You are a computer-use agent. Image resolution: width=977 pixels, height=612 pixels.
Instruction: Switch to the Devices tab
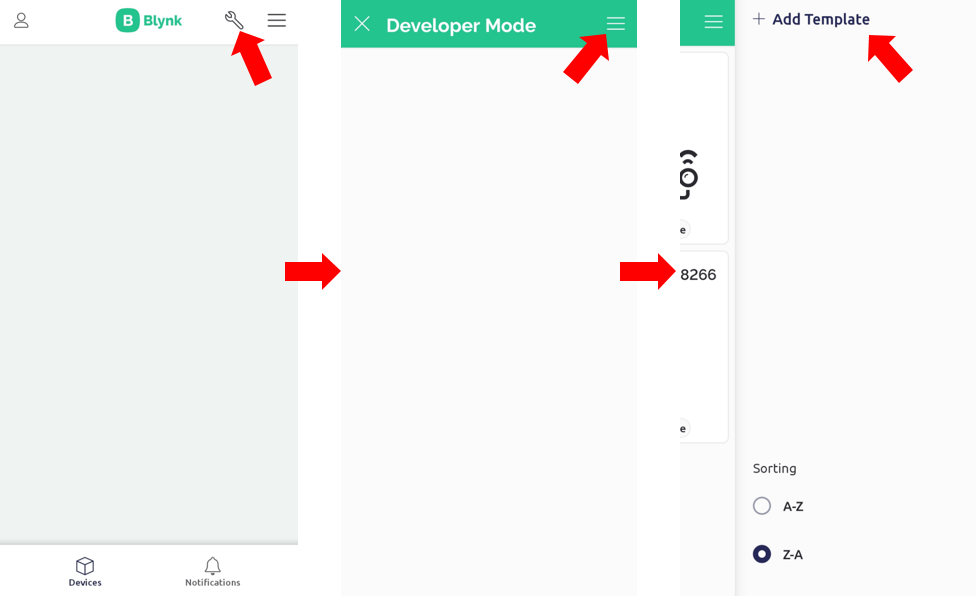point(85,571)
